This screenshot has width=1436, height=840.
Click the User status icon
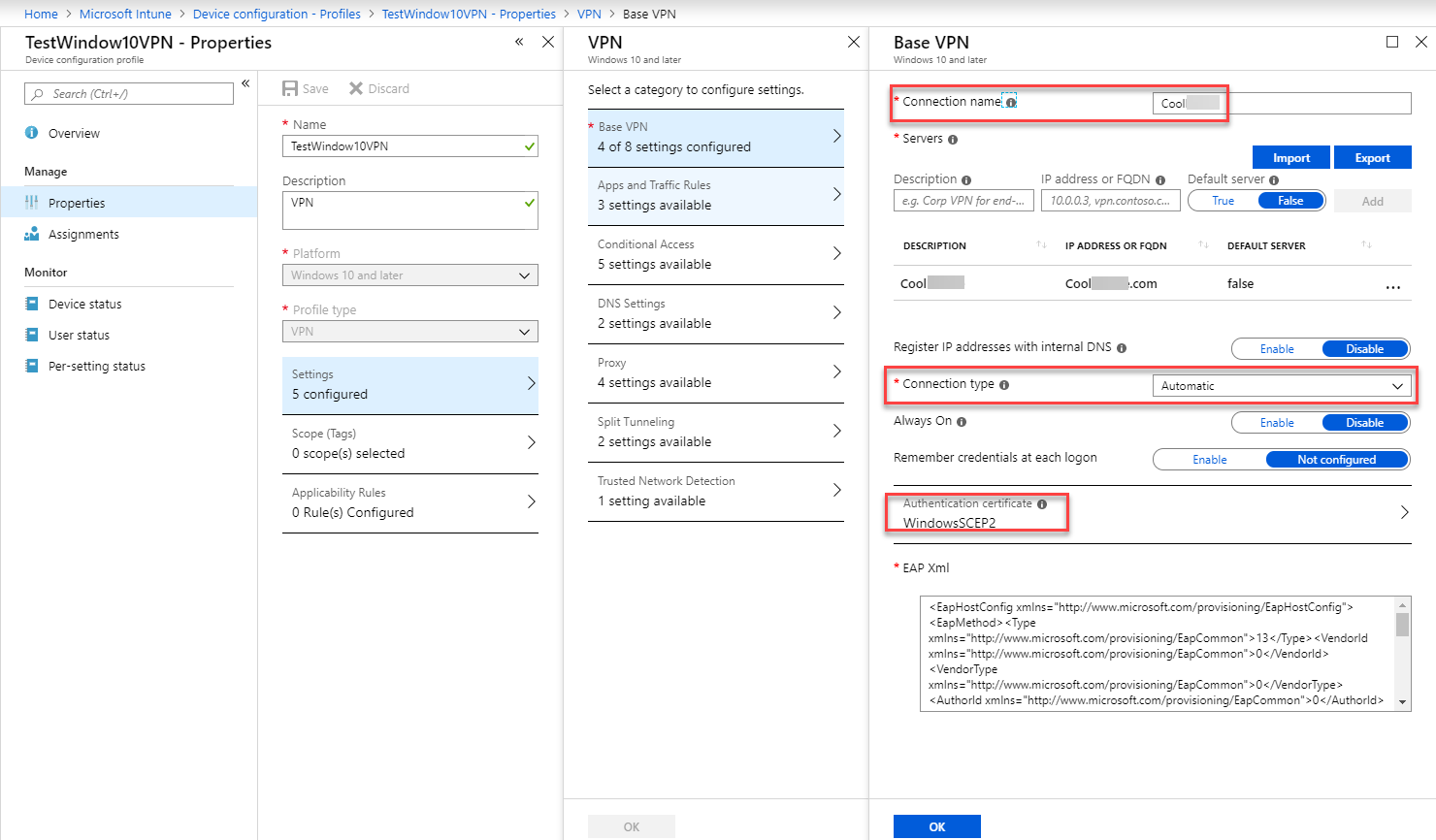[31, 335]
